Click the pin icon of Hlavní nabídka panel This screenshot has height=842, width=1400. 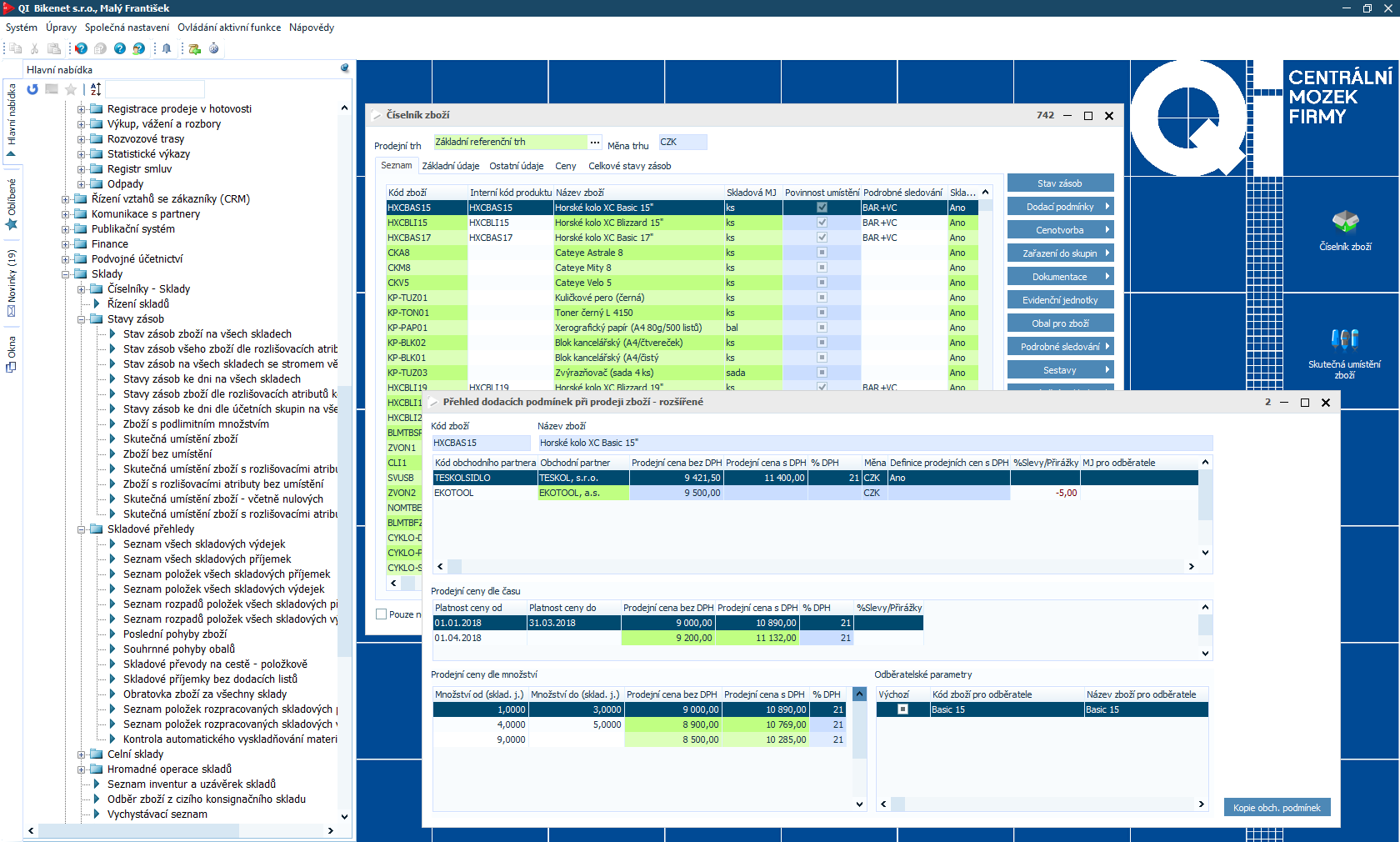click(x=344, y=68)
